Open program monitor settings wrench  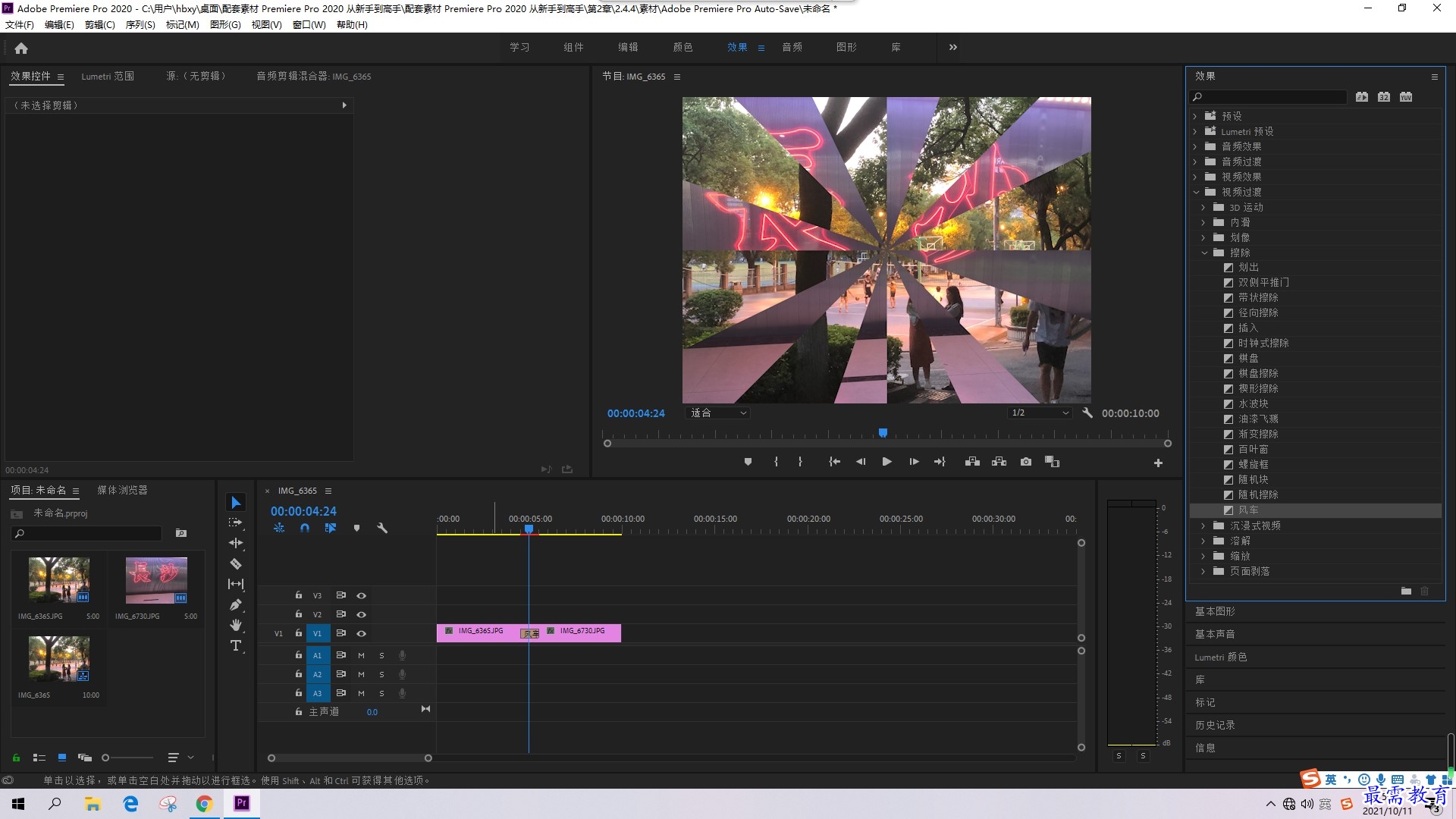pos(1087,413)
